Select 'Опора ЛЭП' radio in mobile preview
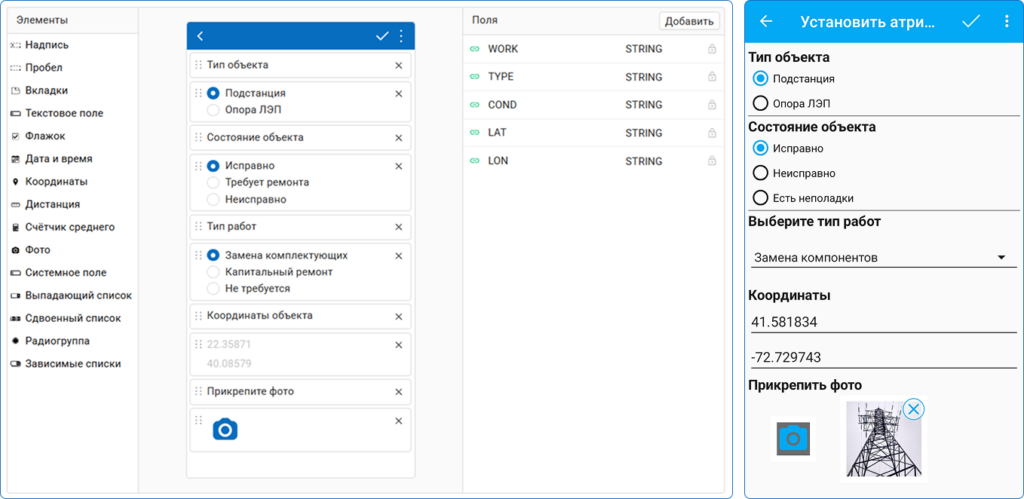 click(761, 103)
